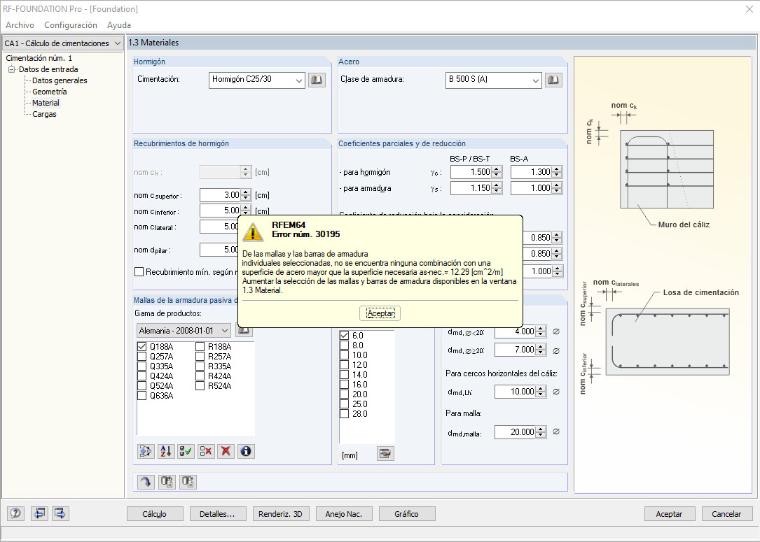Click the middle settings icon beside reset arrow
This screenshot has height=542, width=760.
click(167, 482)
